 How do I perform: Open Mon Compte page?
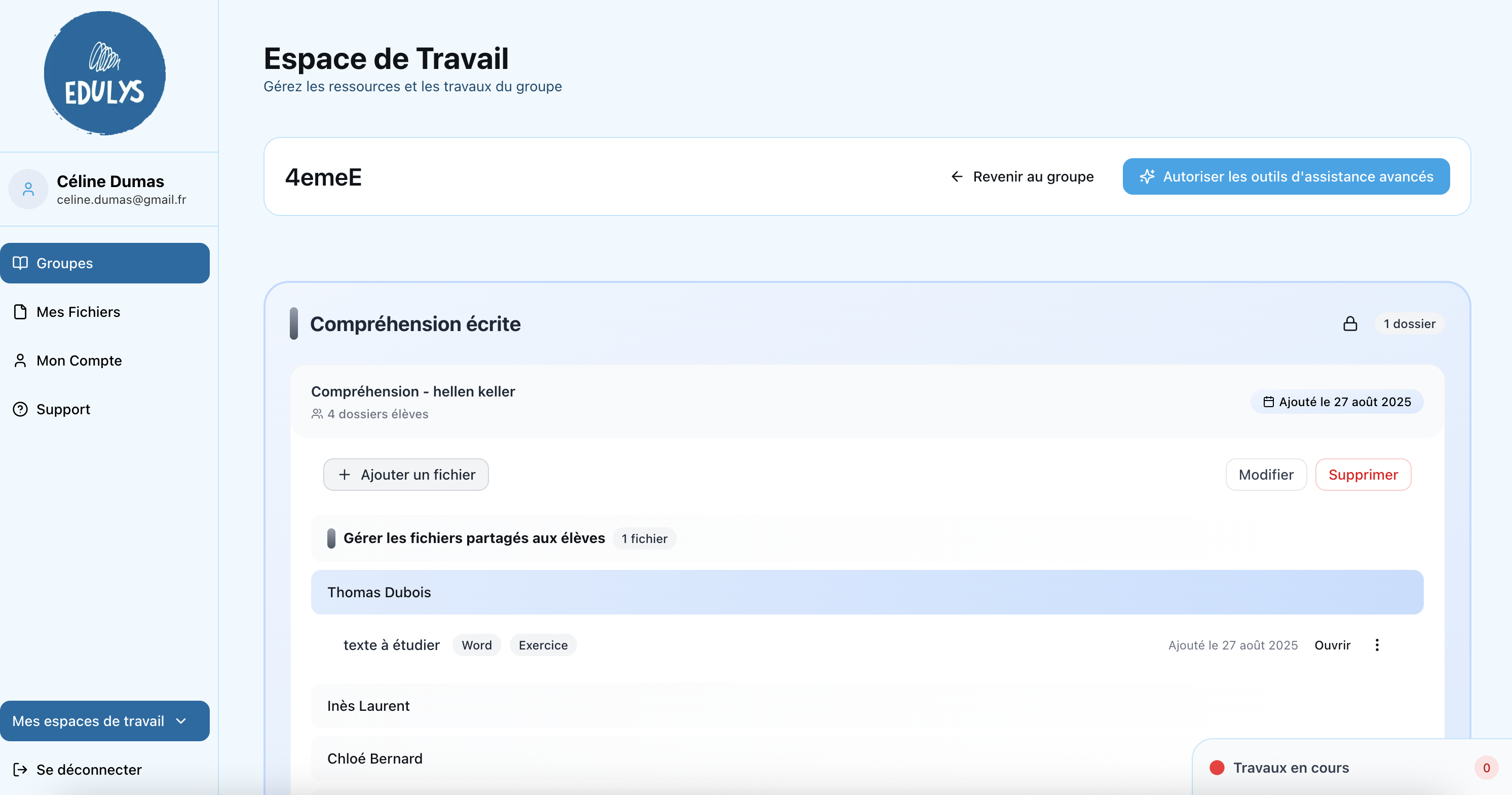click(79, 360)
